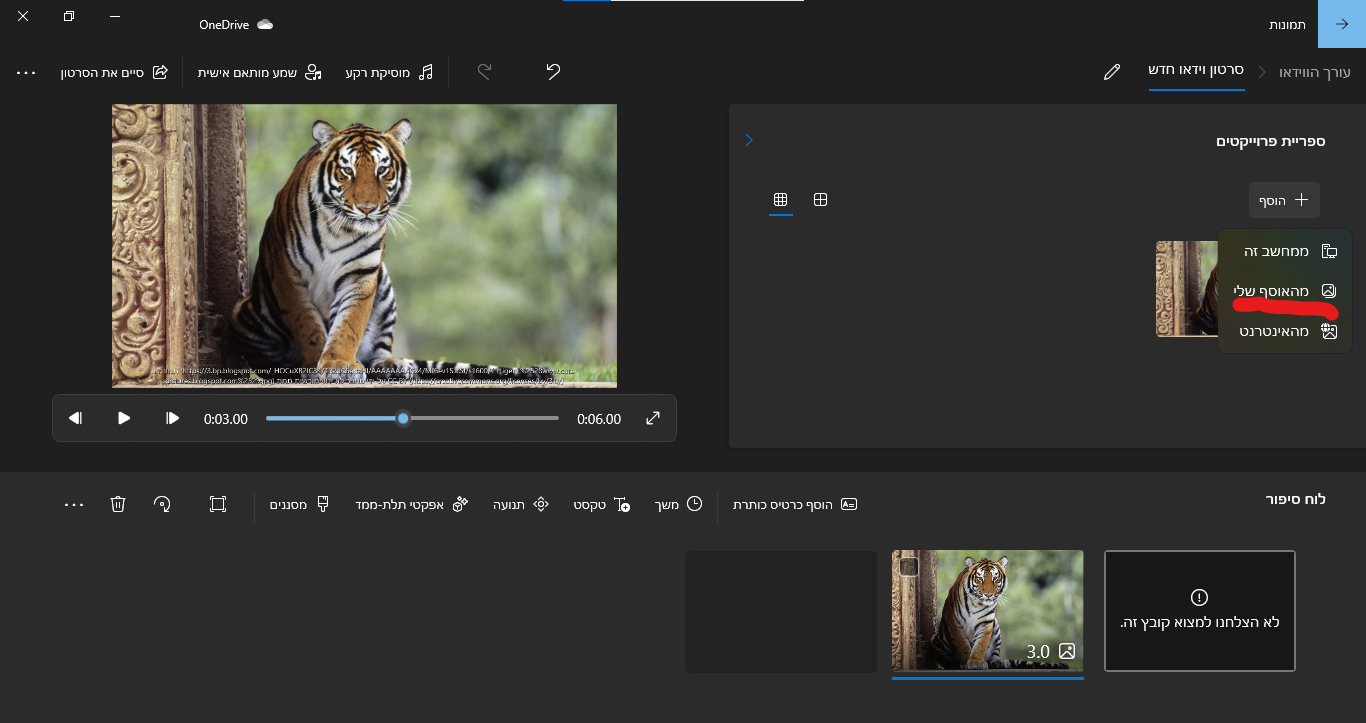
Task: Toggle the checkbox on the tiger clip
Action: tap(908, 567)
